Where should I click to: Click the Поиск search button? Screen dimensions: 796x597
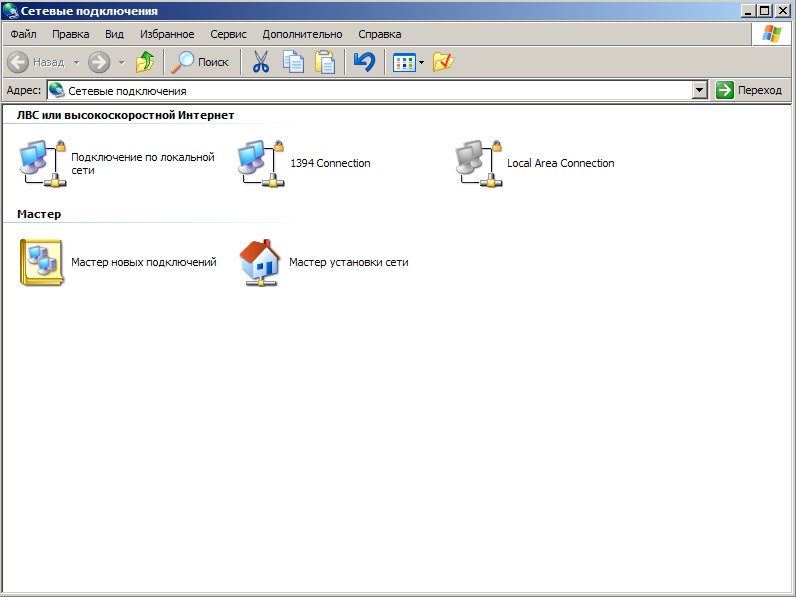pos(200,62)
